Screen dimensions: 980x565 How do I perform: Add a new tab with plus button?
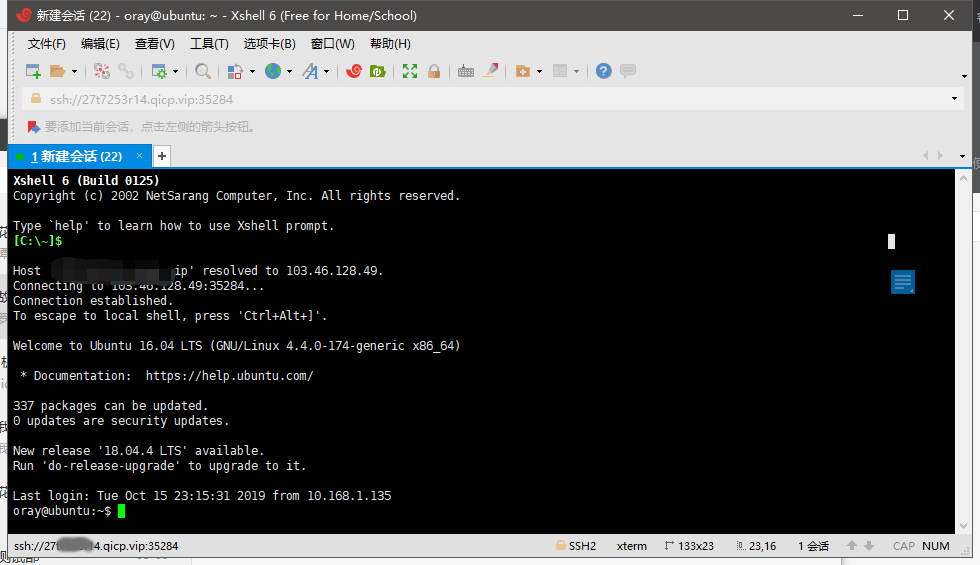coord(162,156)
